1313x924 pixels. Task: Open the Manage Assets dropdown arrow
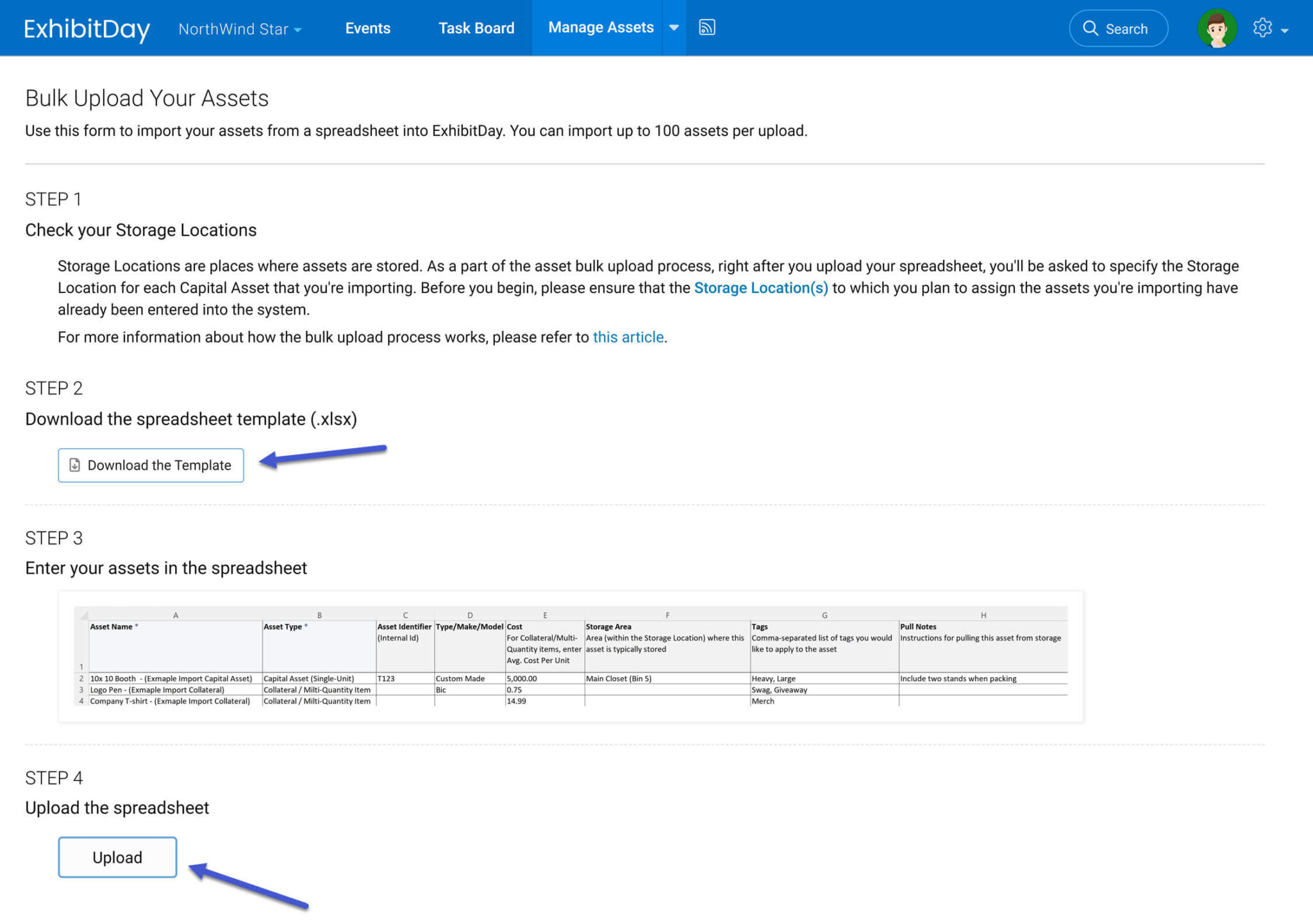[x=674, y=28]
